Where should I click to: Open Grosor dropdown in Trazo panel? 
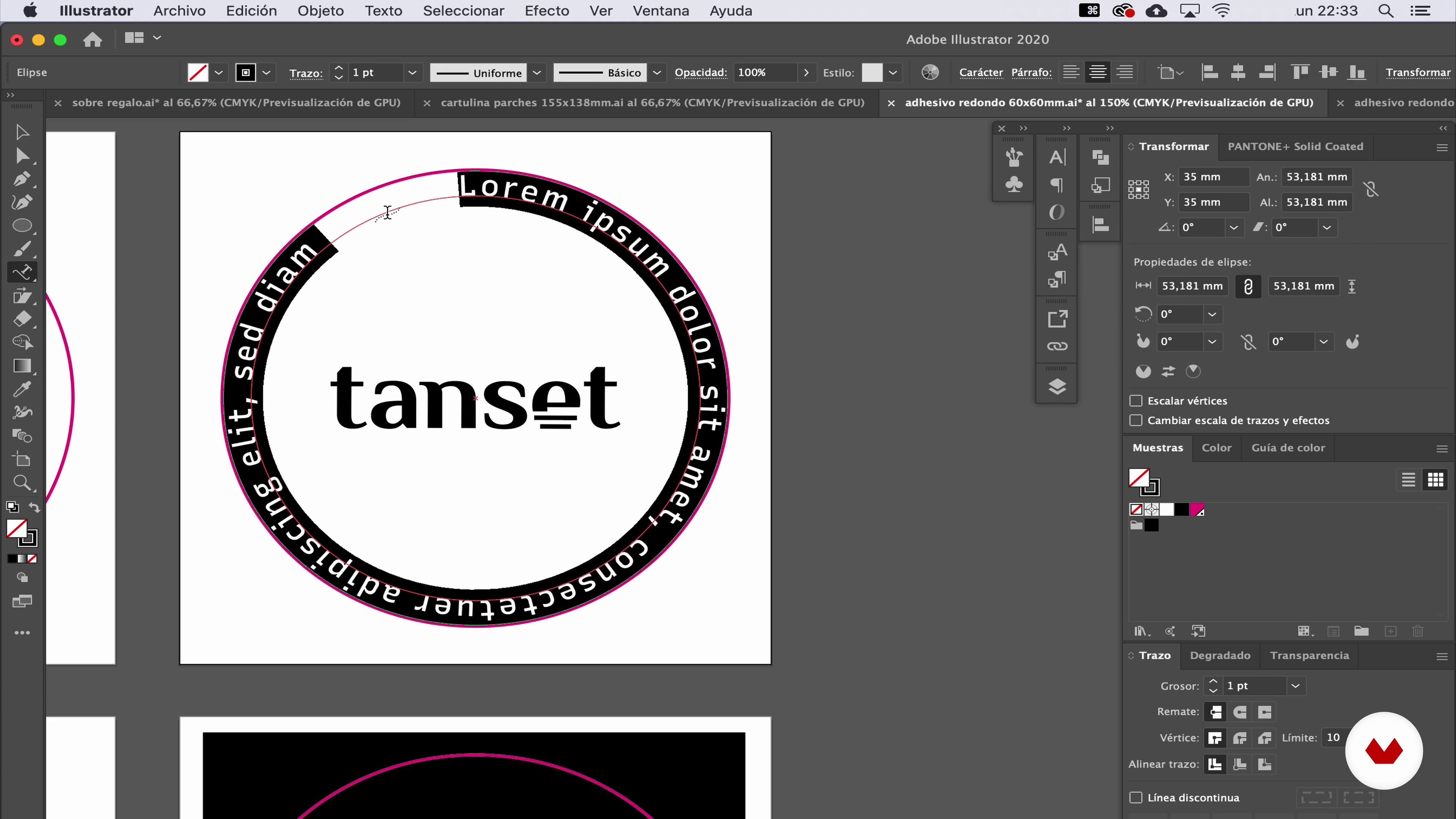[x=1296, y=686]
